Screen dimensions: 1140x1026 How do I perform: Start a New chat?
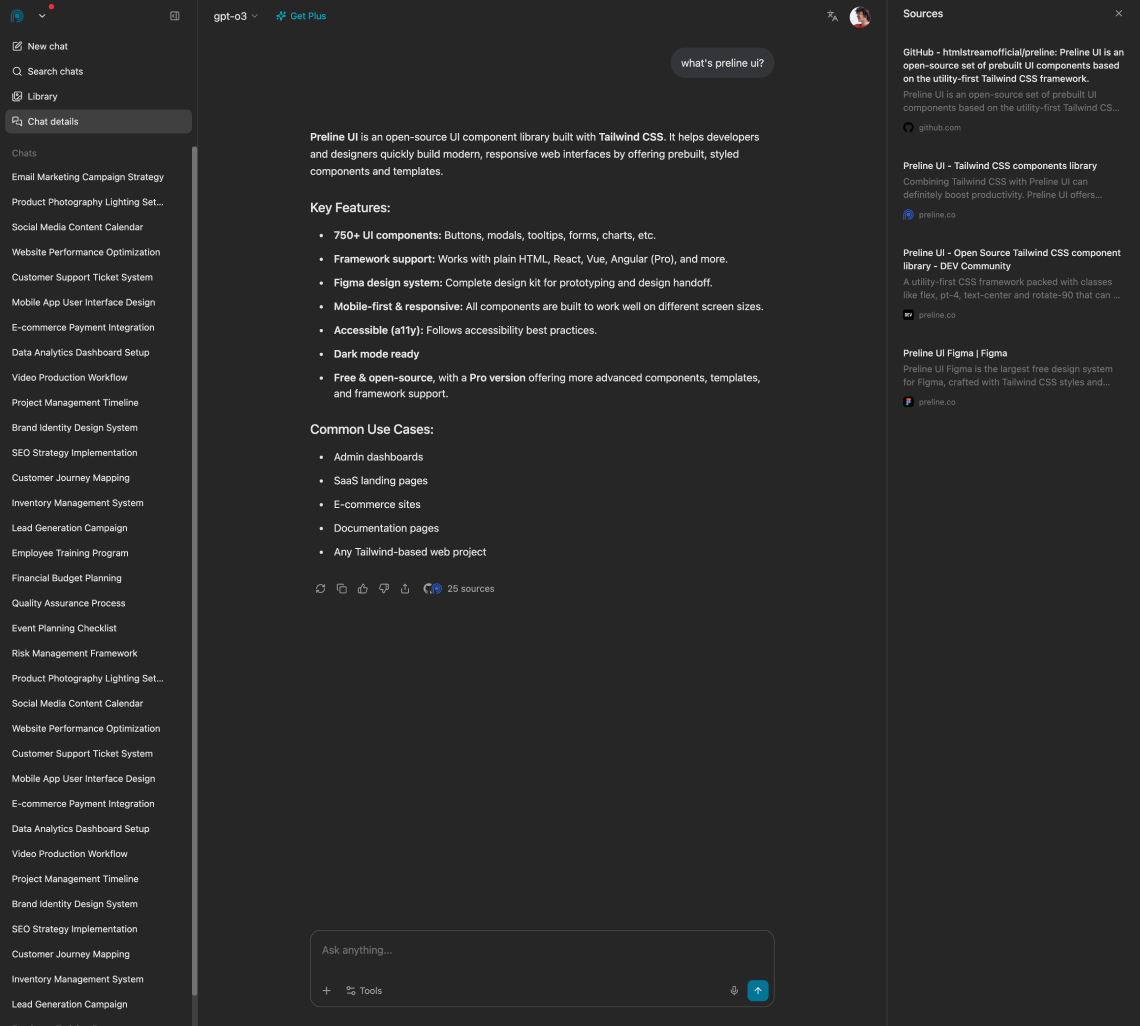click(x=98, y=46)
